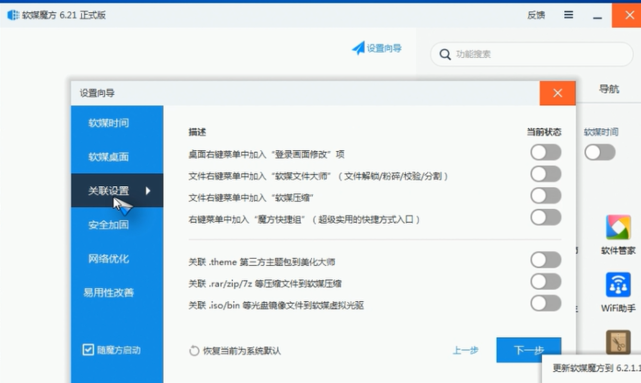Click the 关联设置 arrow indicator
Image resolution: width=641 pixels, height=383 pixels.
148,190
